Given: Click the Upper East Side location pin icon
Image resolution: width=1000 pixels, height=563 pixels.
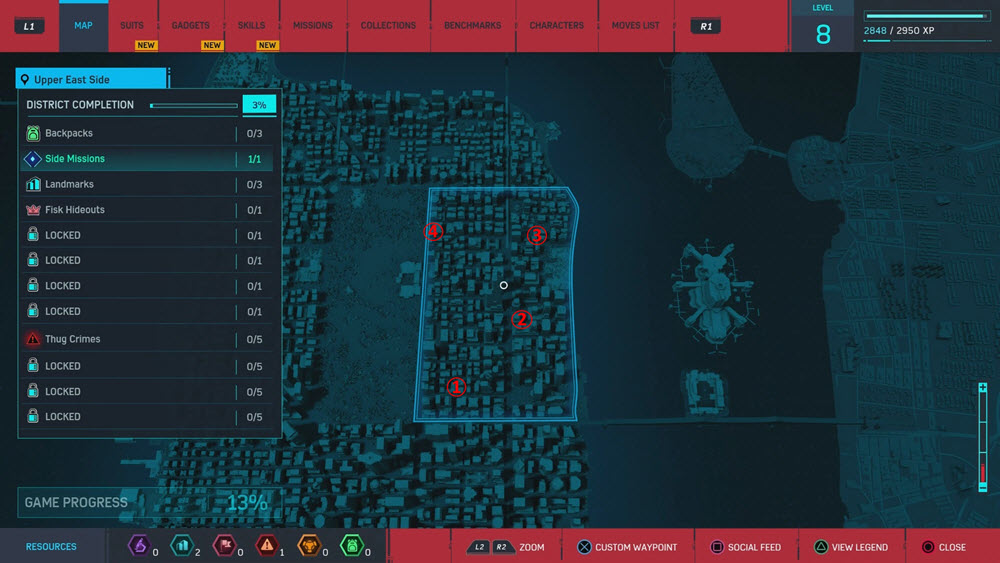Looking at the screenshot, I should click(25, 80).
